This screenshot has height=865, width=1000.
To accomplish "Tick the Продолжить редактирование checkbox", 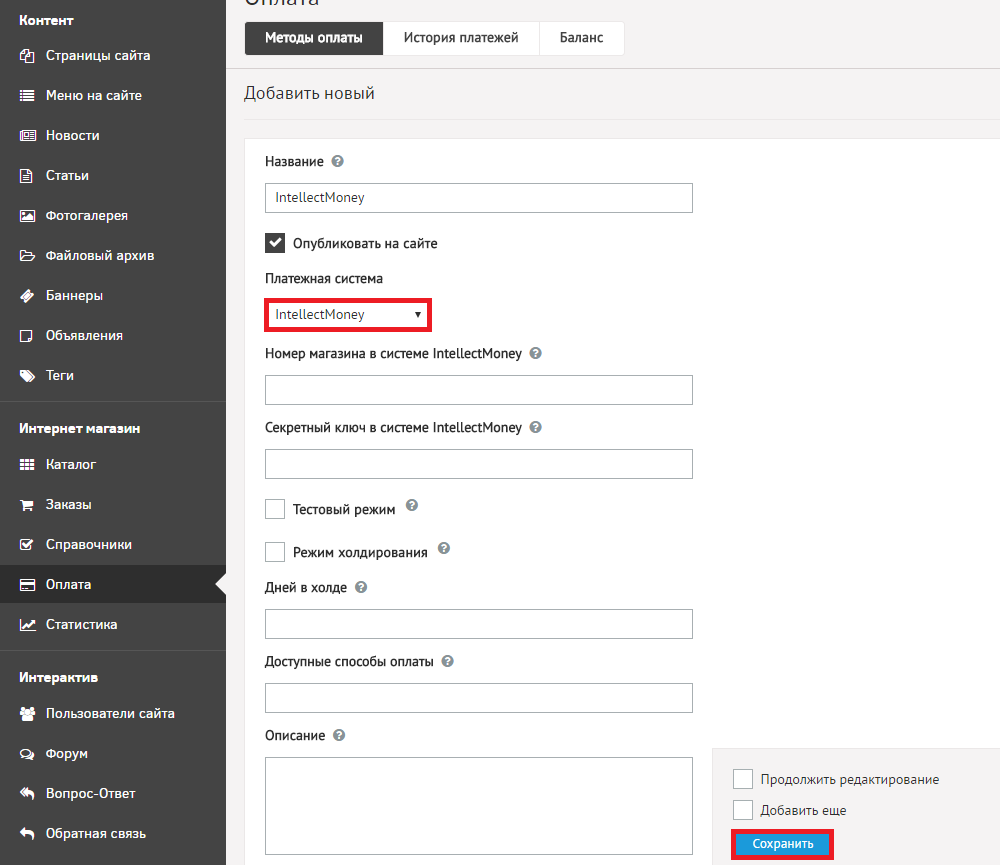I will coord(743,779).
